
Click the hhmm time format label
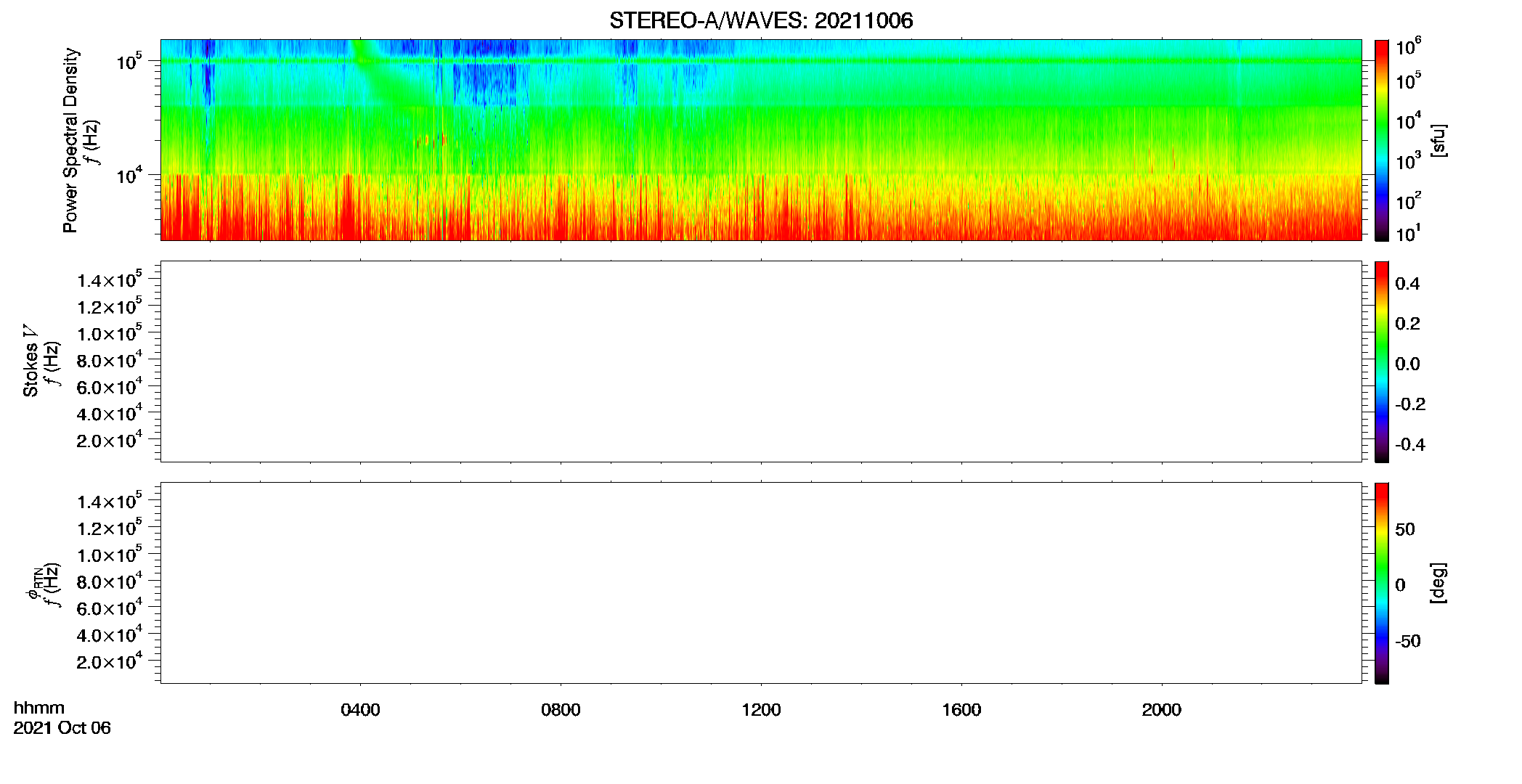pos(38,708)
